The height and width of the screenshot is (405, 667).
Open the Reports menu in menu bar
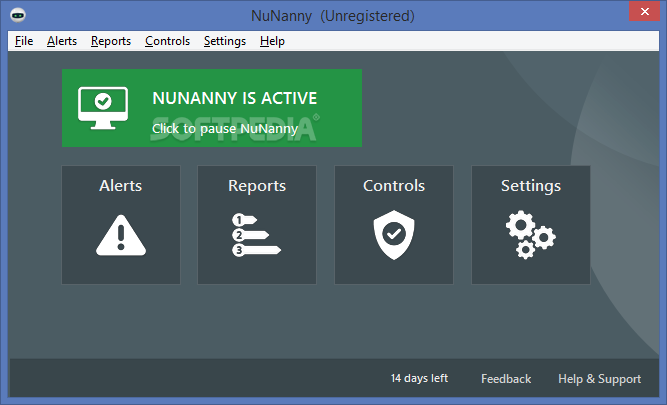[111, 41]
